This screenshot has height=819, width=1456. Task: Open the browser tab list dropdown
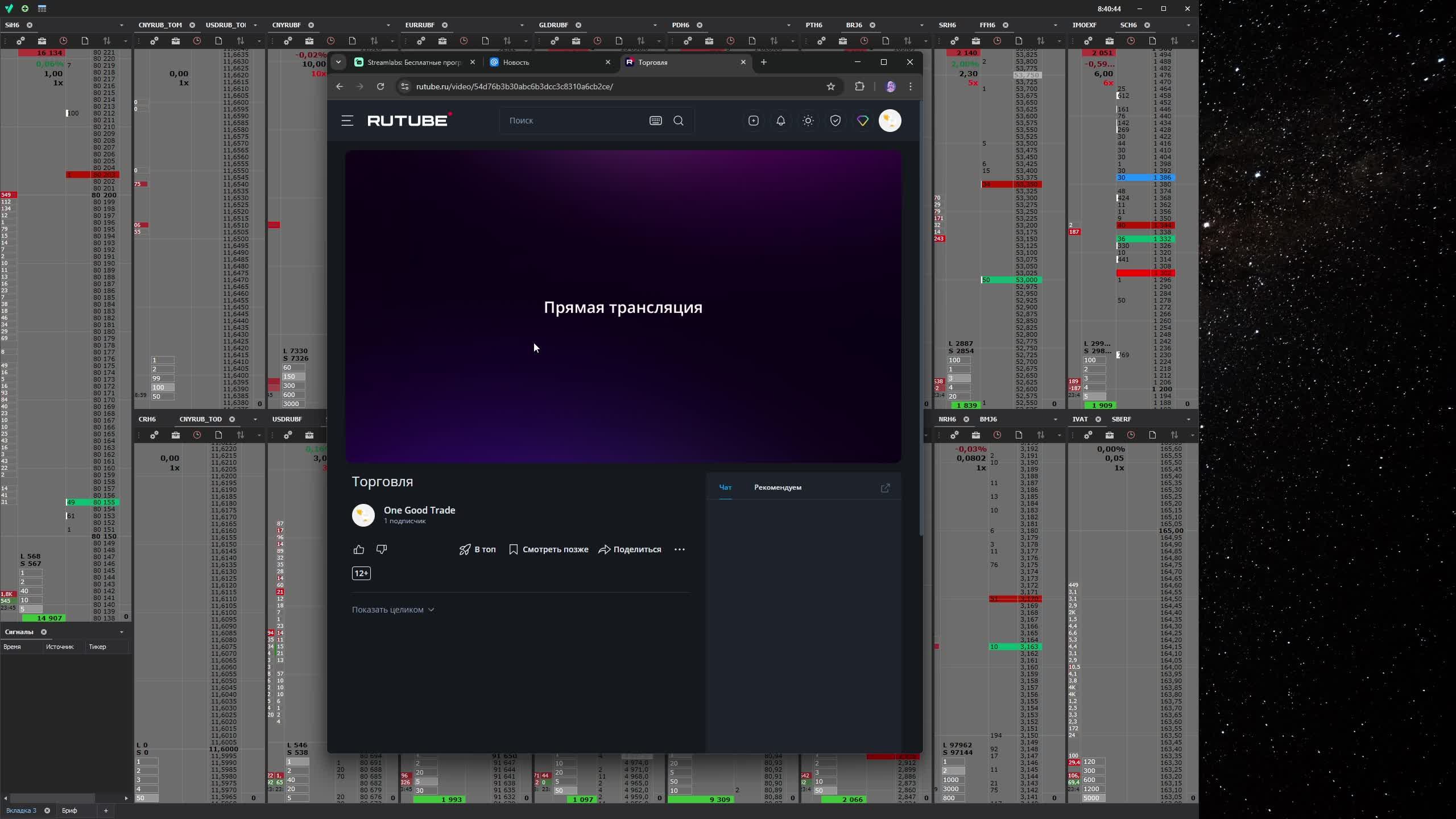pyautogui.click(x=338, y=62)
